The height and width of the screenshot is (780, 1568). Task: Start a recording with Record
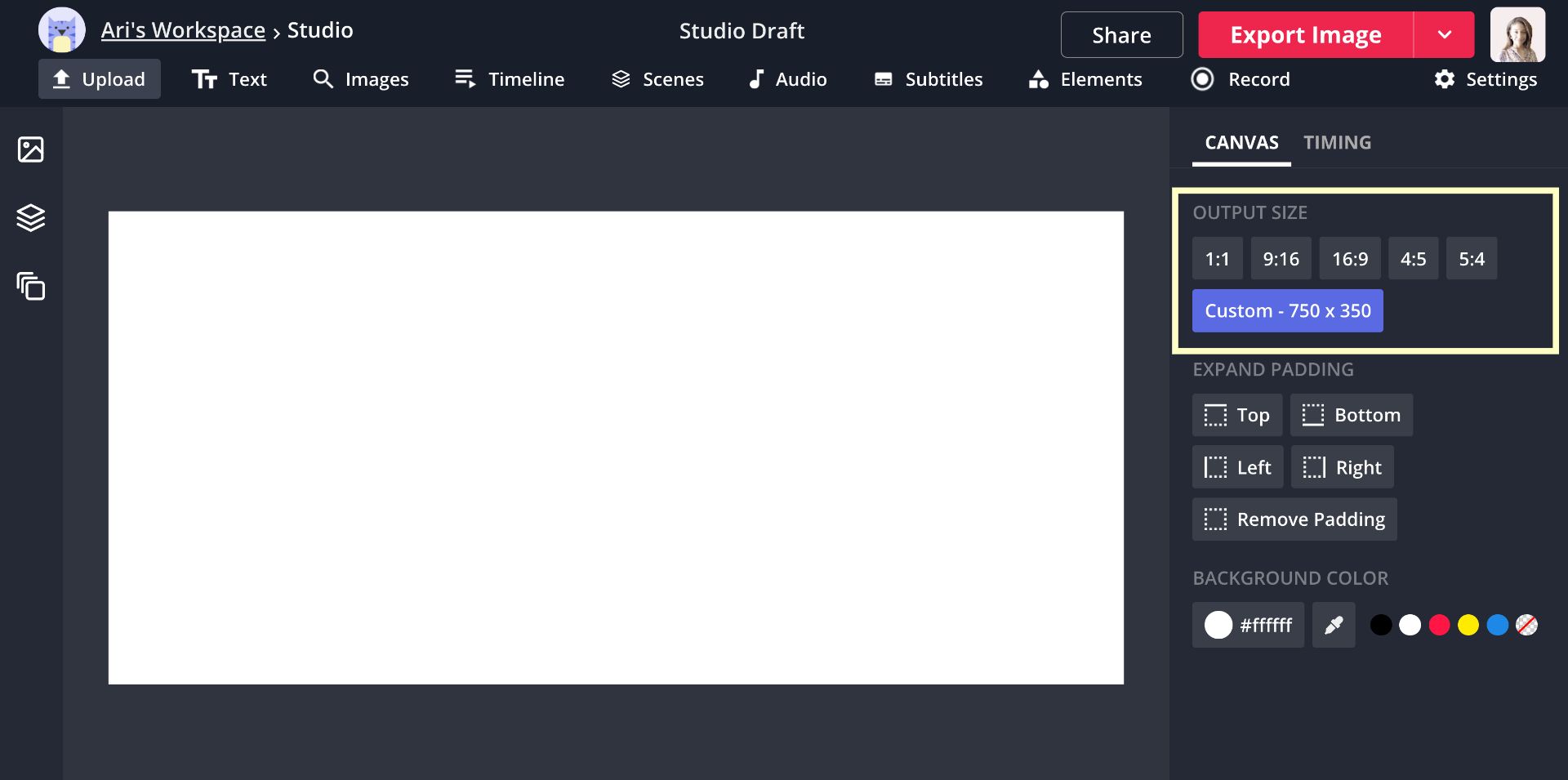[1241, 79]
